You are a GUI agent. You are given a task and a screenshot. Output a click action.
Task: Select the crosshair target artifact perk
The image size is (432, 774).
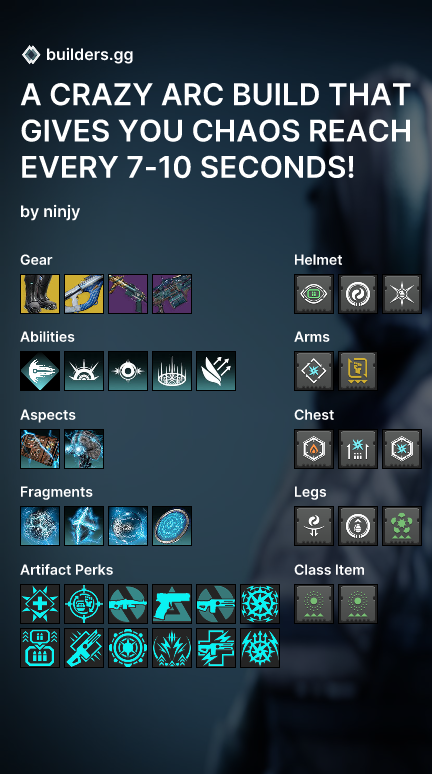[x=84, y=604]
